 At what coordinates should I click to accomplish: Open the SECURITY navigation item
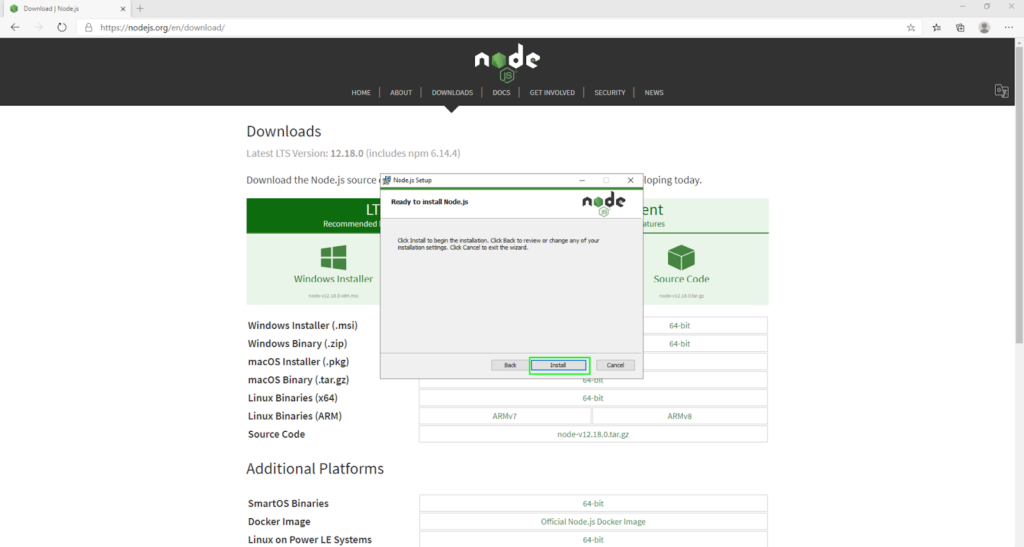tap(609, 92)
